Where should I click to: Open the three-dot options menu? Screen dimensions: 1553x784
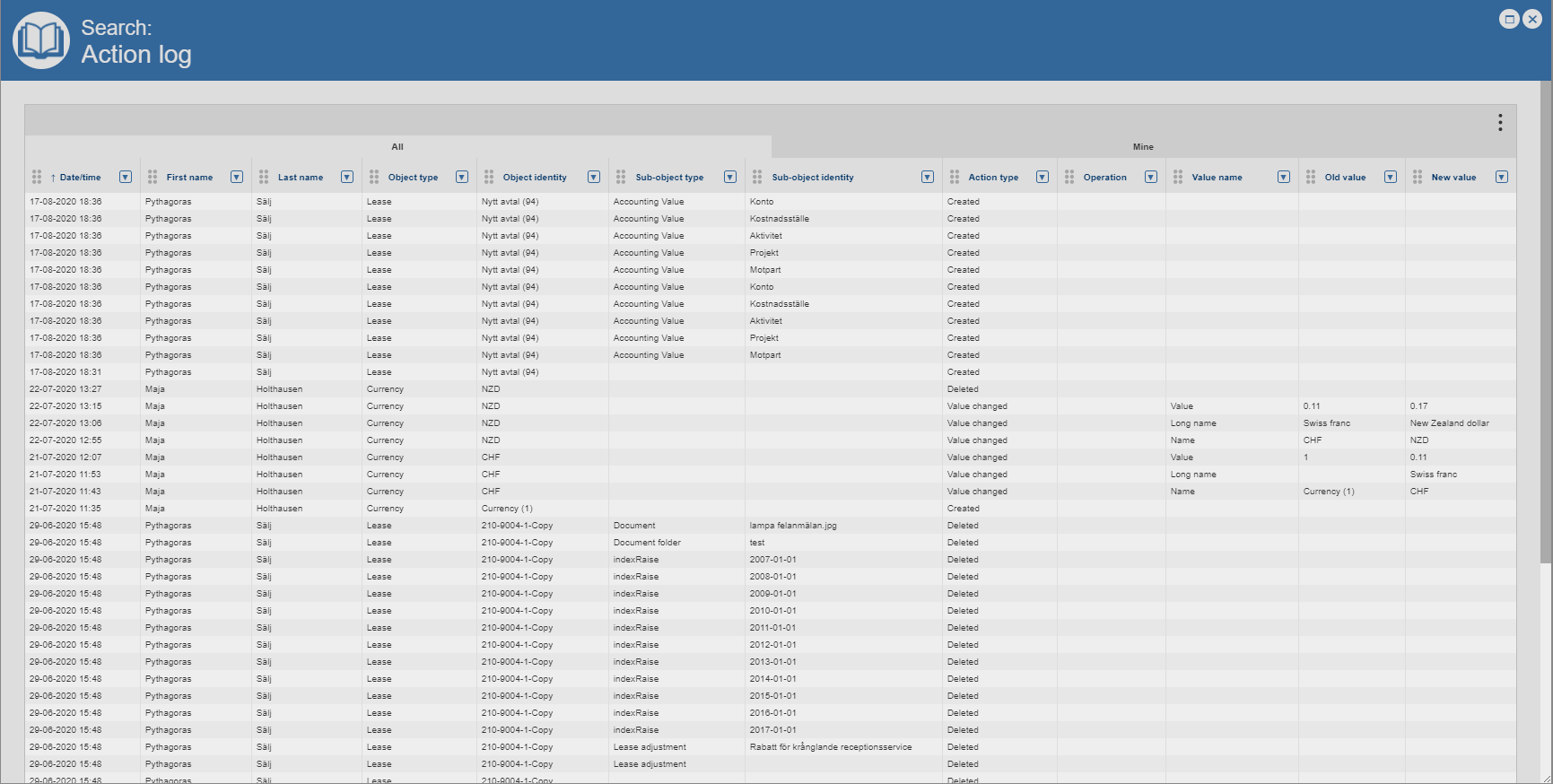click(x=1500, y=122)
